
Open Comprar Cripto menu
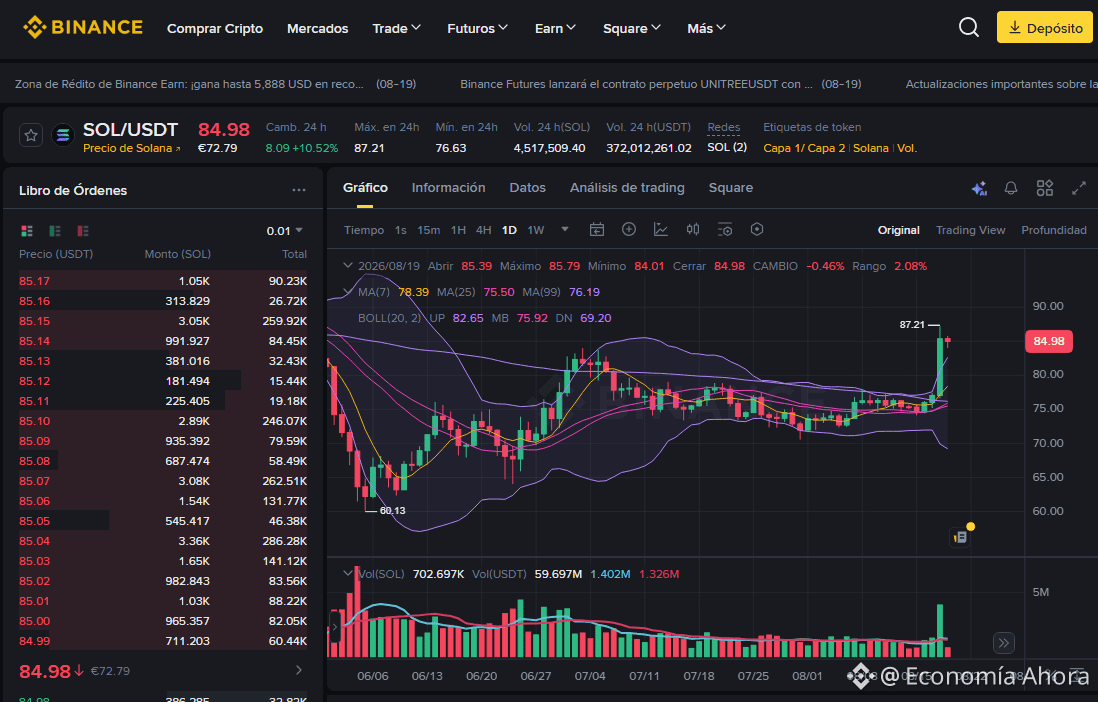point(215,28)
